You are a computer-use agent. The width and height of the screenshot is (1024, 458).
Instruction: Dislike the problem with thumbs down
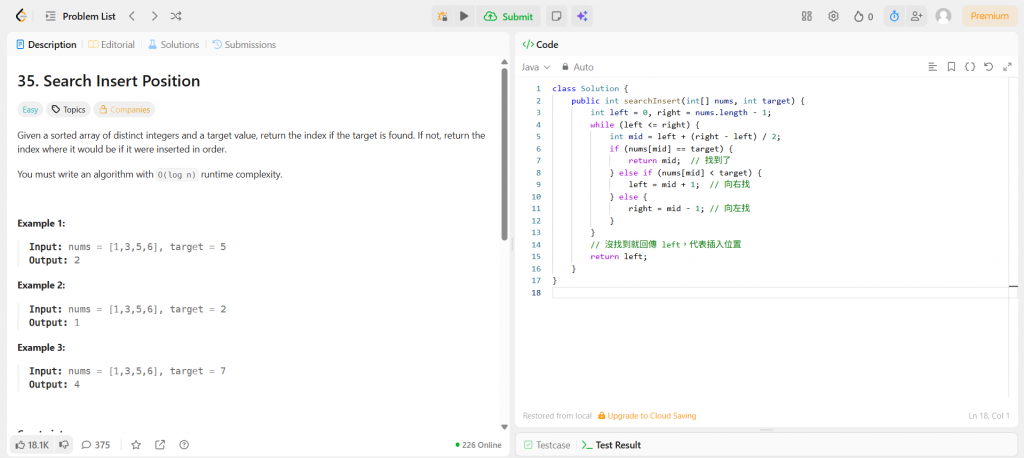coord(64,445)
